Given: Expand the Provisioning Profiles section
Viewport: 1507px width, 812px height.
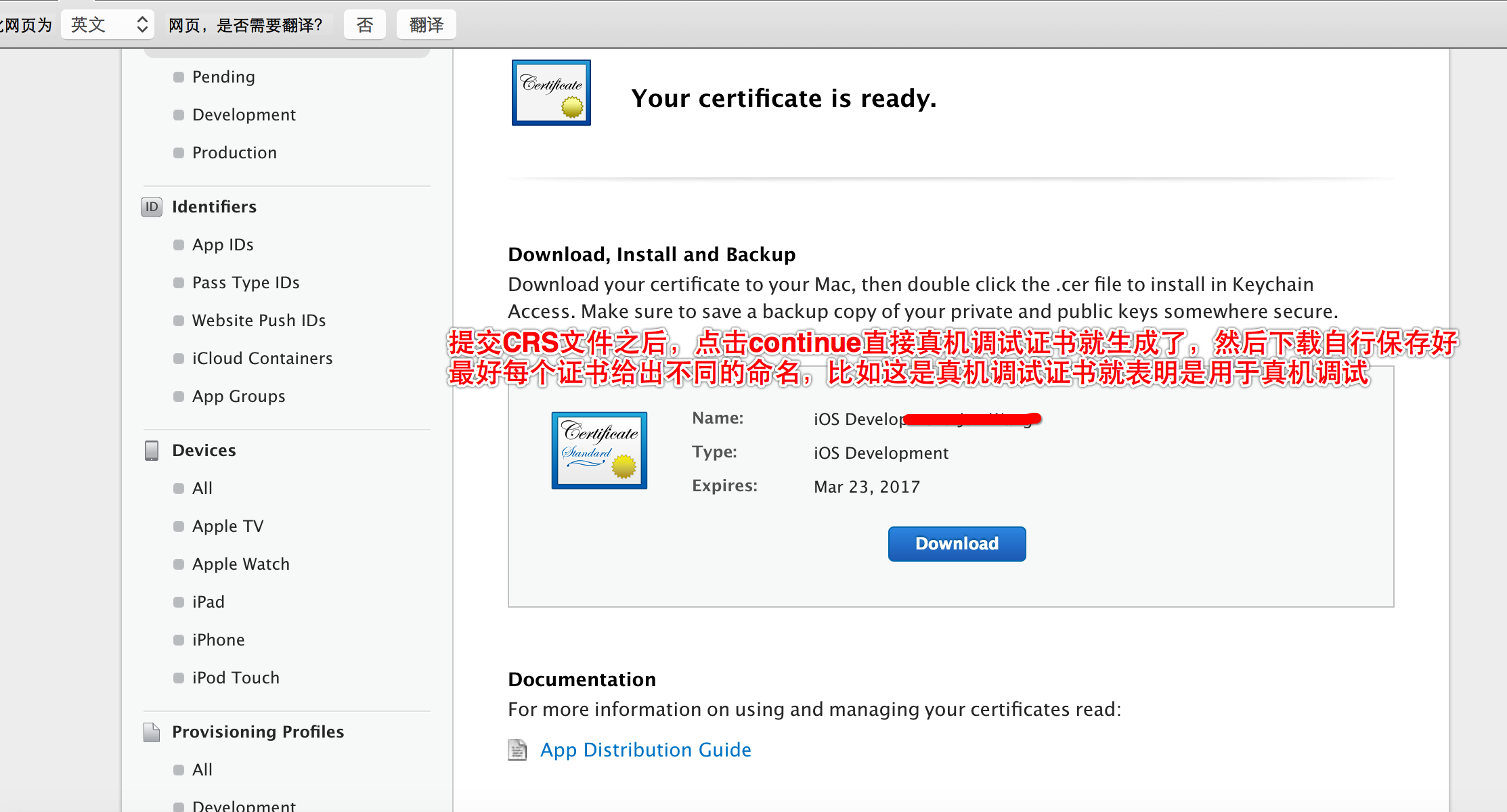Looking at the screenshot, I should pyautogui.click(x=259, y=732).
